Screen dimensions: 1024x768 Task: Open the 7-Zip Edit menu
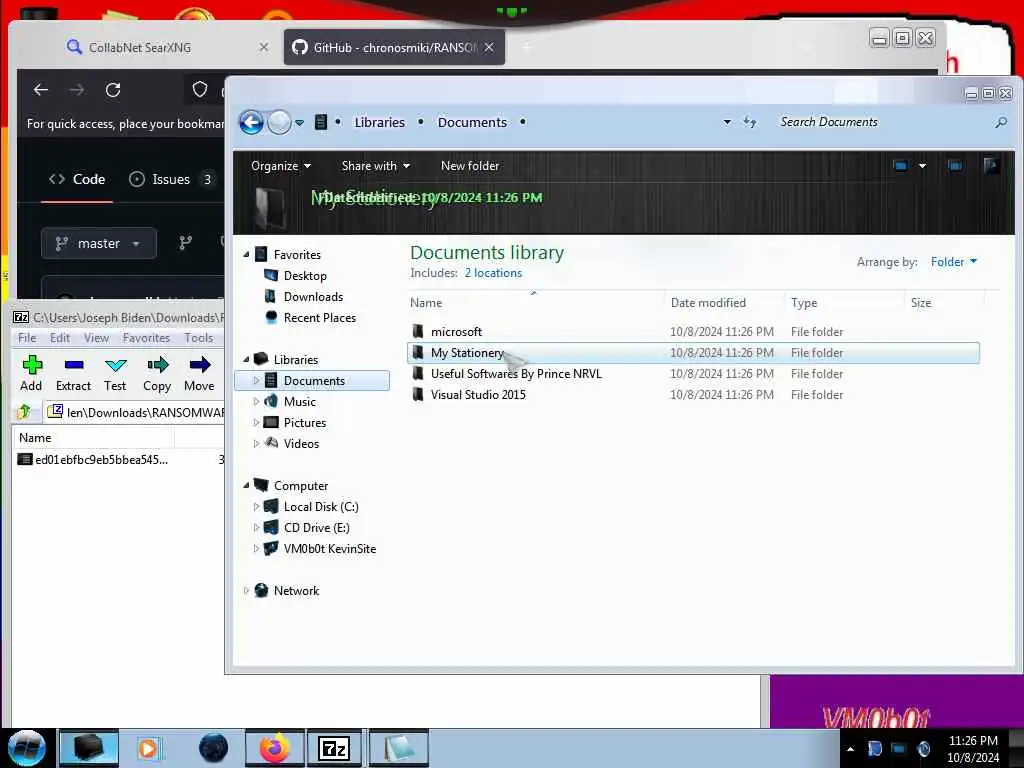click(x=59, y=338)
